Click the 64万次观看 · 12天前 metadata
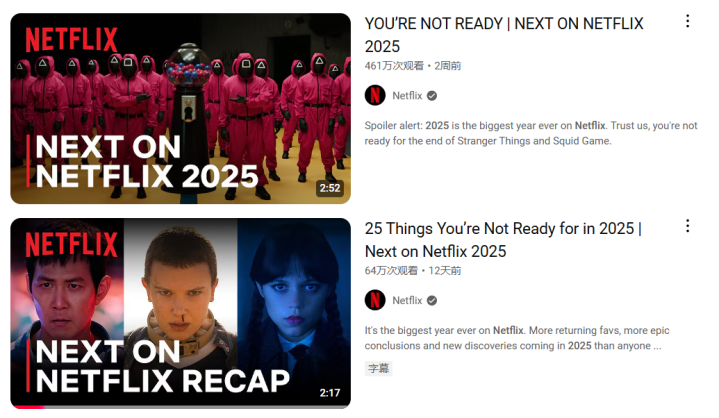This screenshot has height=418, width=719. point(413,270)
